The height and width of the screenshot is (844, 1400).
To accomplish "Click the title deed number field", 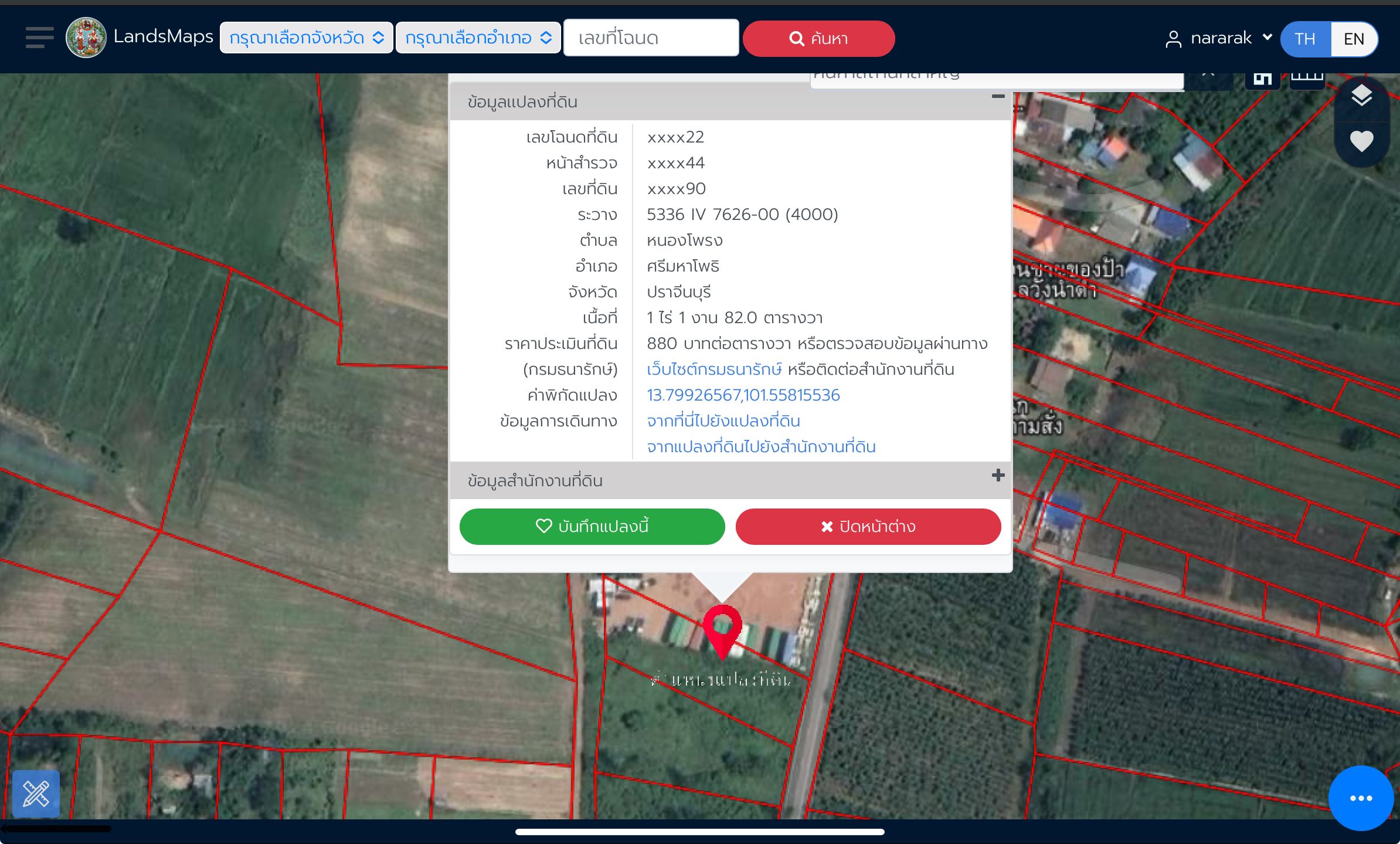I will 651,38.
